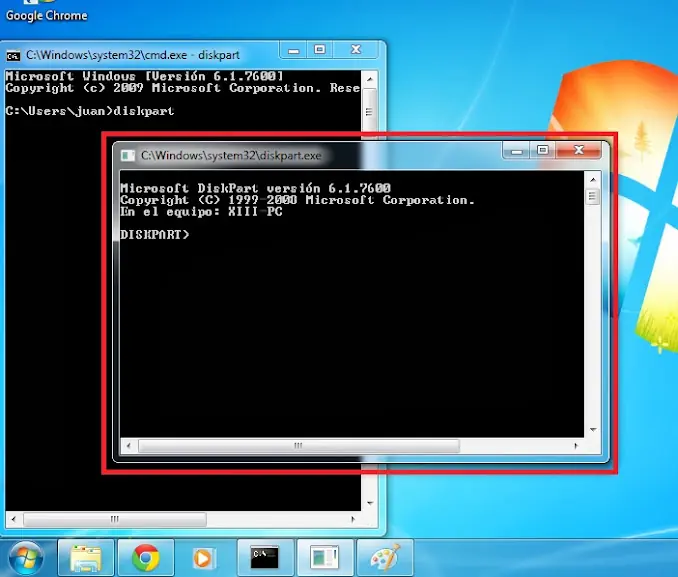Click 'Microsoft Windows [Versión 6.1.7600]' in cmd window
This screenshot has height=577, width=678.
tap(144, 76)
